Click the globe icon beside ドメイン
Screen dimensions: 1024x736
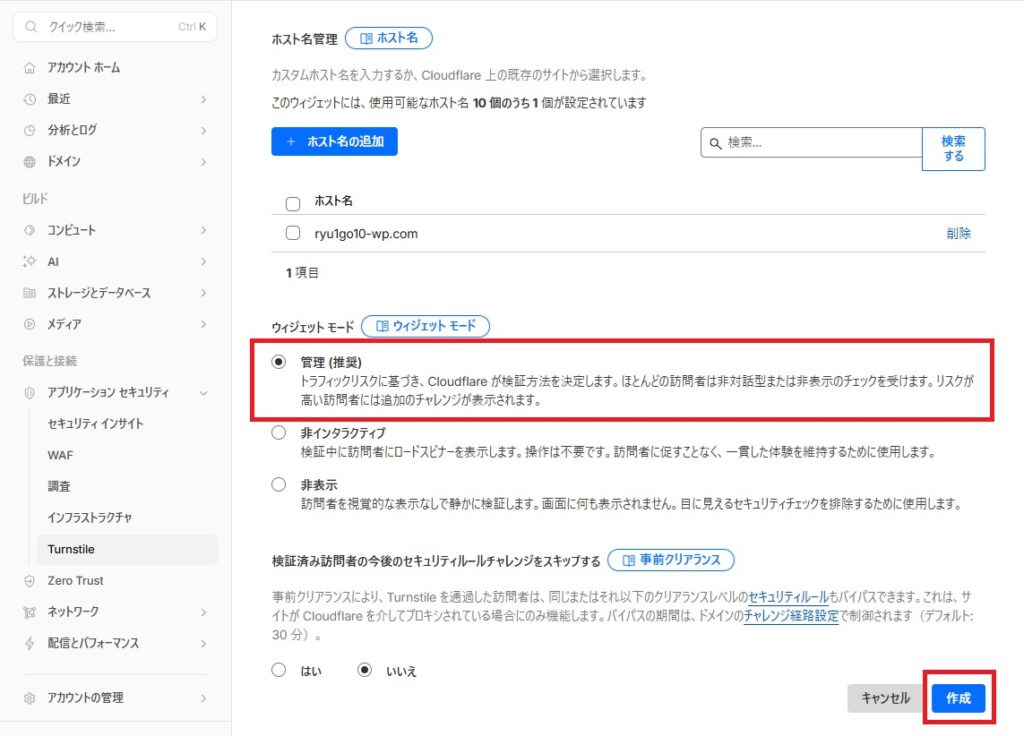pos(29,161)
